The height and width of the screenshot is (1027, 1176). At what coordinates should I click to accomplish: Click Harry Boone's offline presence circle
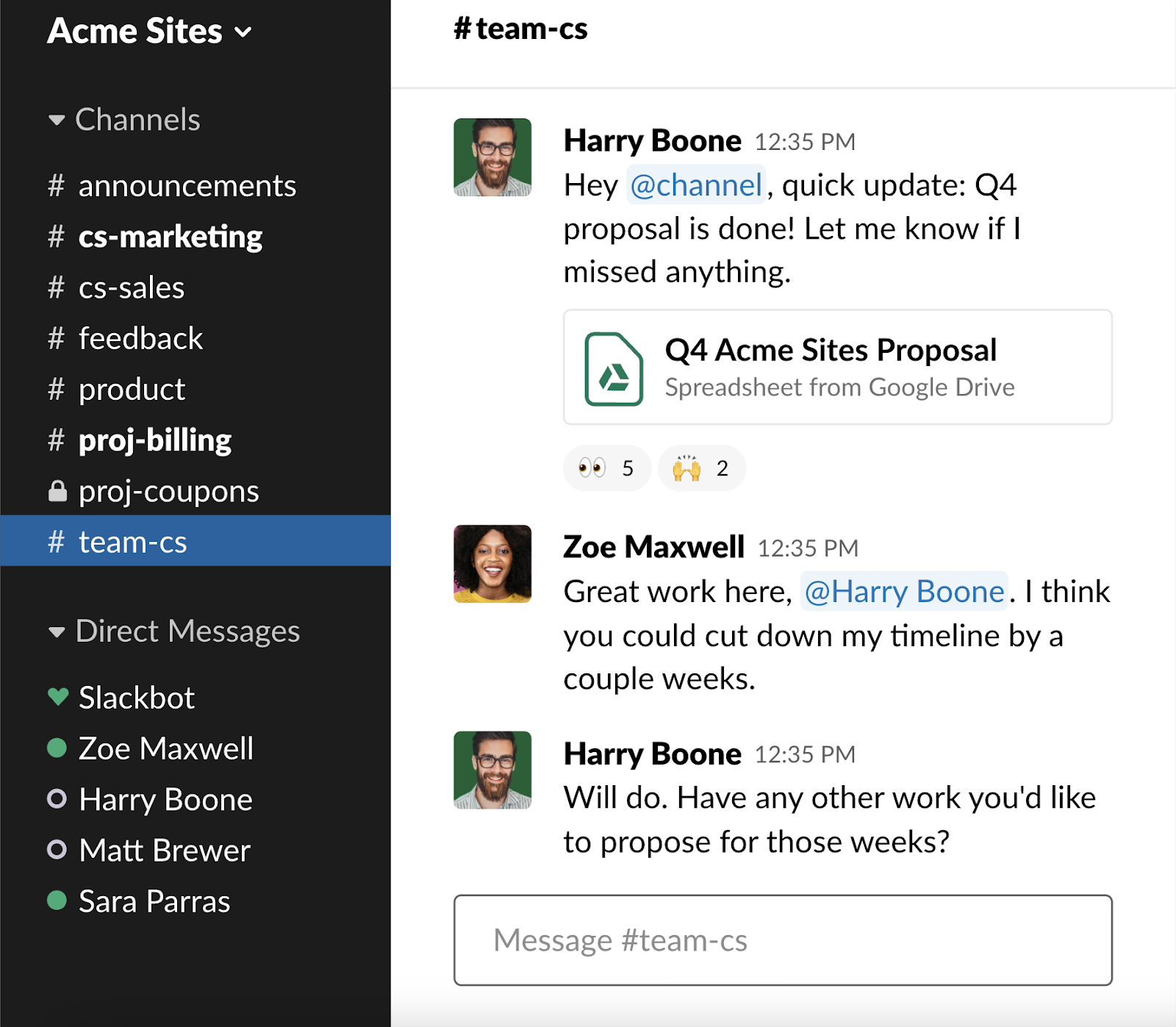tap(57, 799)
